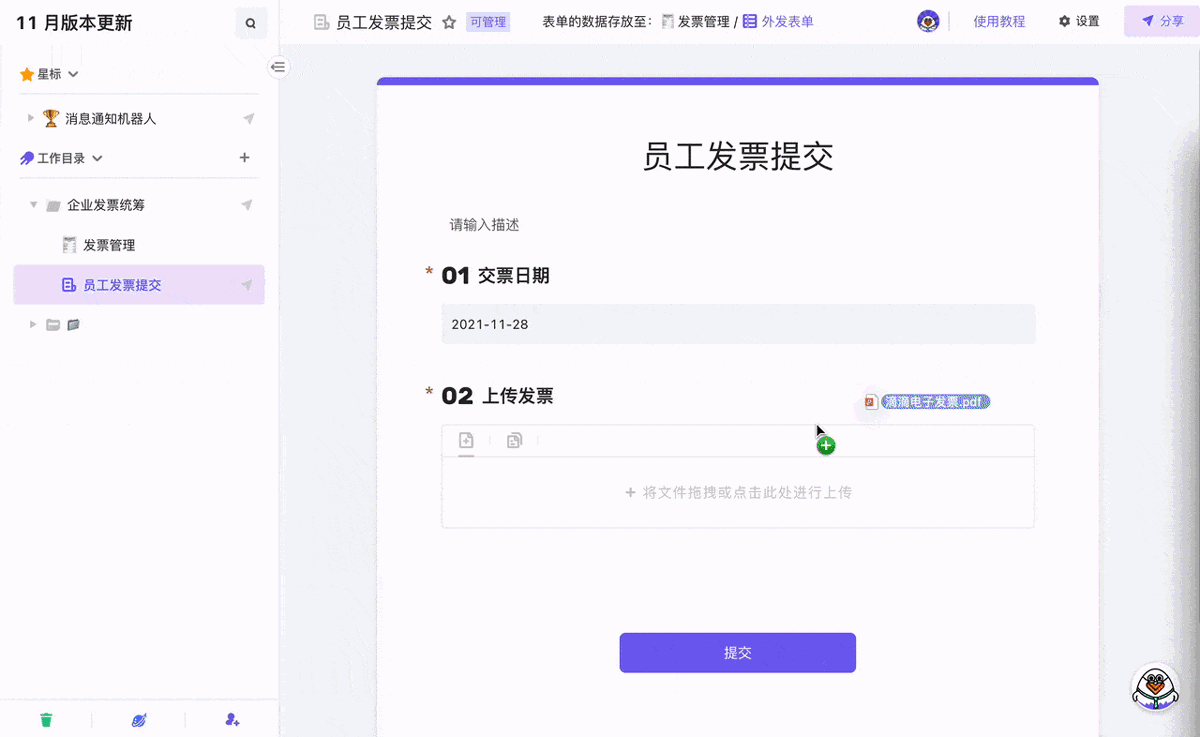Click the add plus icon beside 工作目录
Image resolution: width=1200 pixels, height=737 pixels.
(x=245, y=158)
